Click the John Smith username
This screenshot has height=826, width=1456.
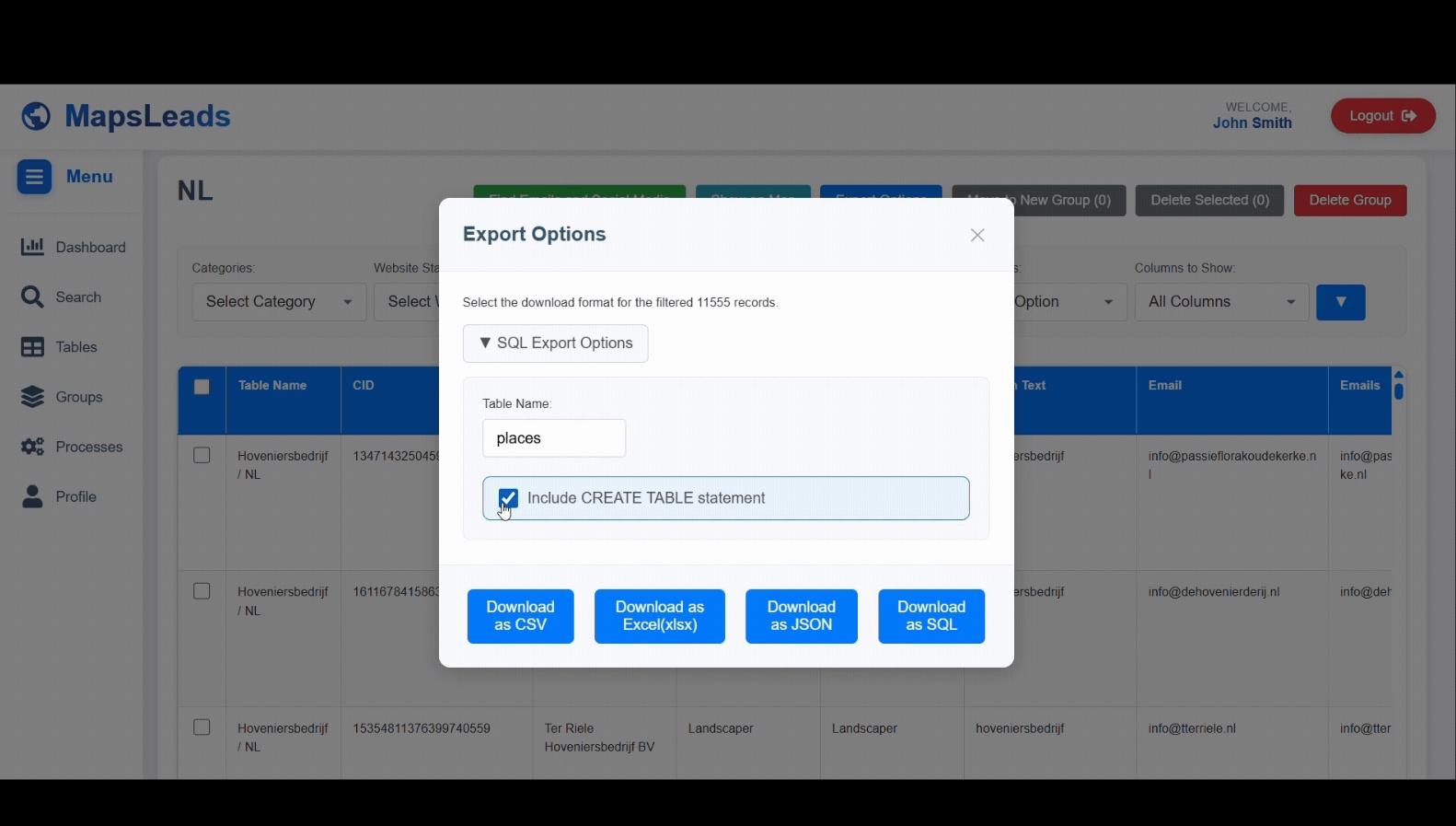[1252, 123]
